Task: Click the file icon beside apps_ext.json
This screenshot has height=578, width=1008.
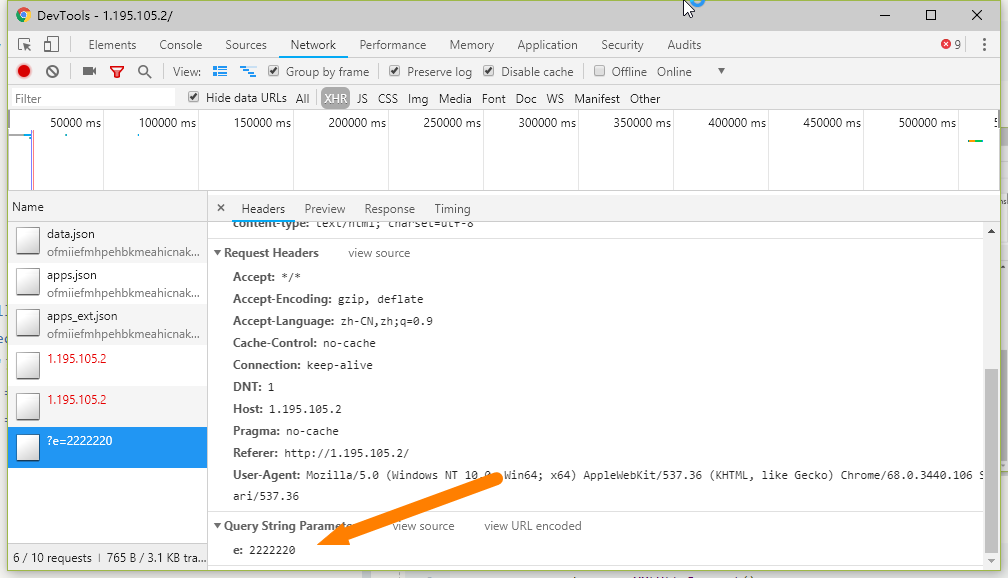Action: [x=28, y=323]
